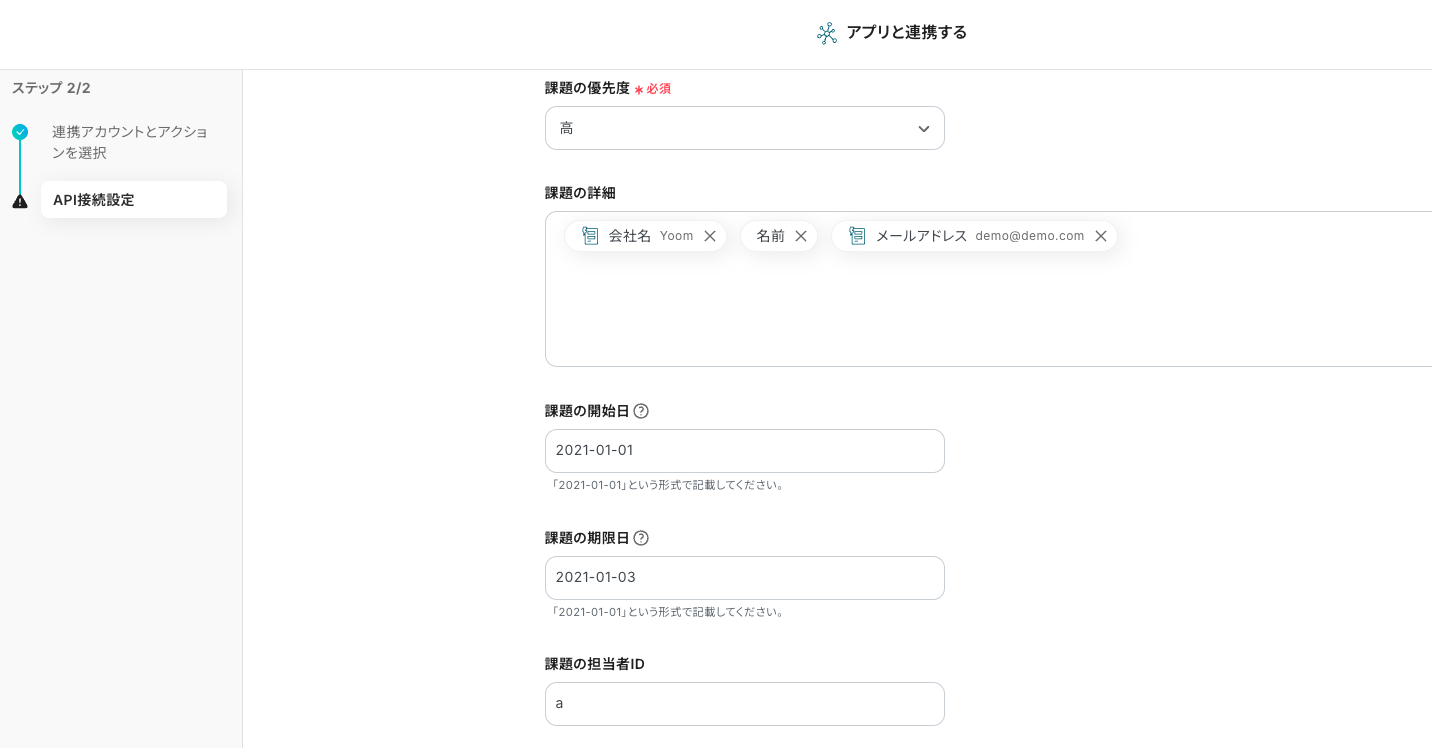Select the 会社名 chip label
The height and width of the screenshot is (748, 1432).
click(x=629, y=236)
